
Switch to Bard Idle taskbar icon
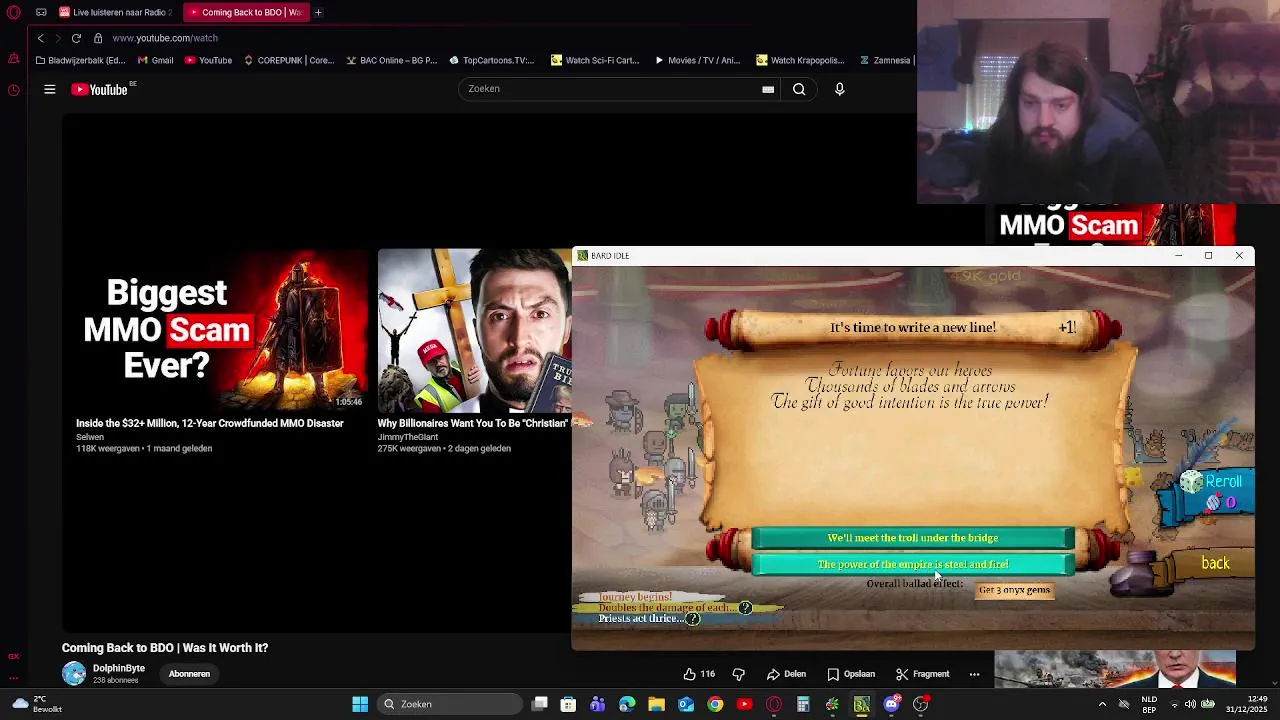coord(861,704)
